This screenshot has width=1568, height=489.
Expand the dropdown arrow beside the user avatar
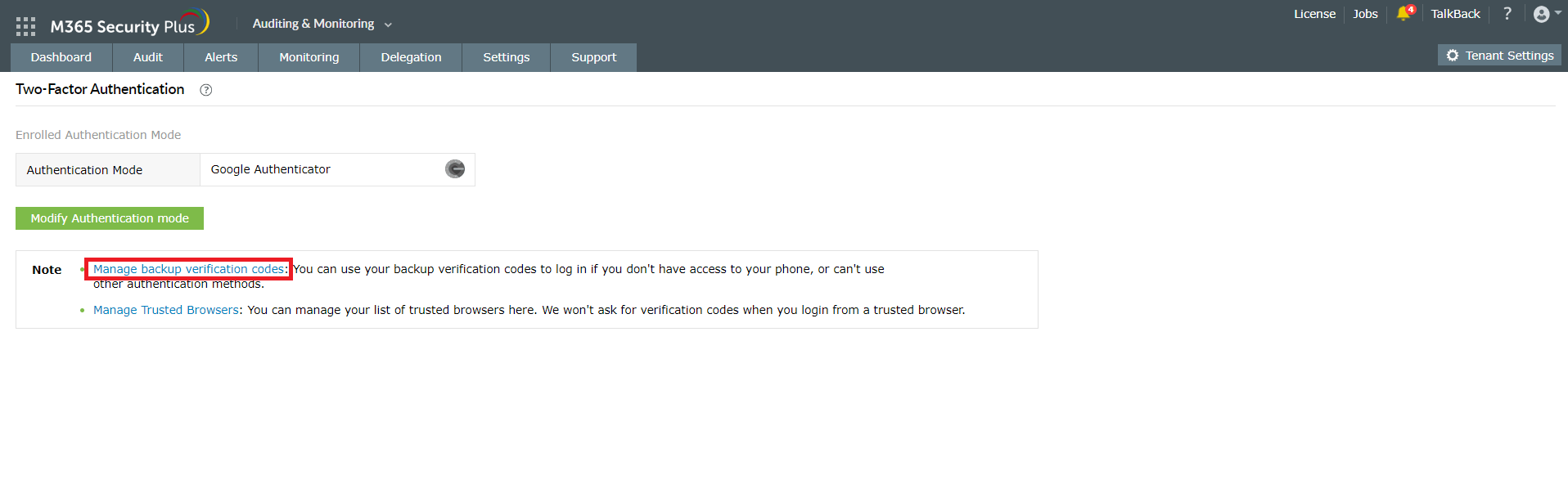[x=1558, y=13]
